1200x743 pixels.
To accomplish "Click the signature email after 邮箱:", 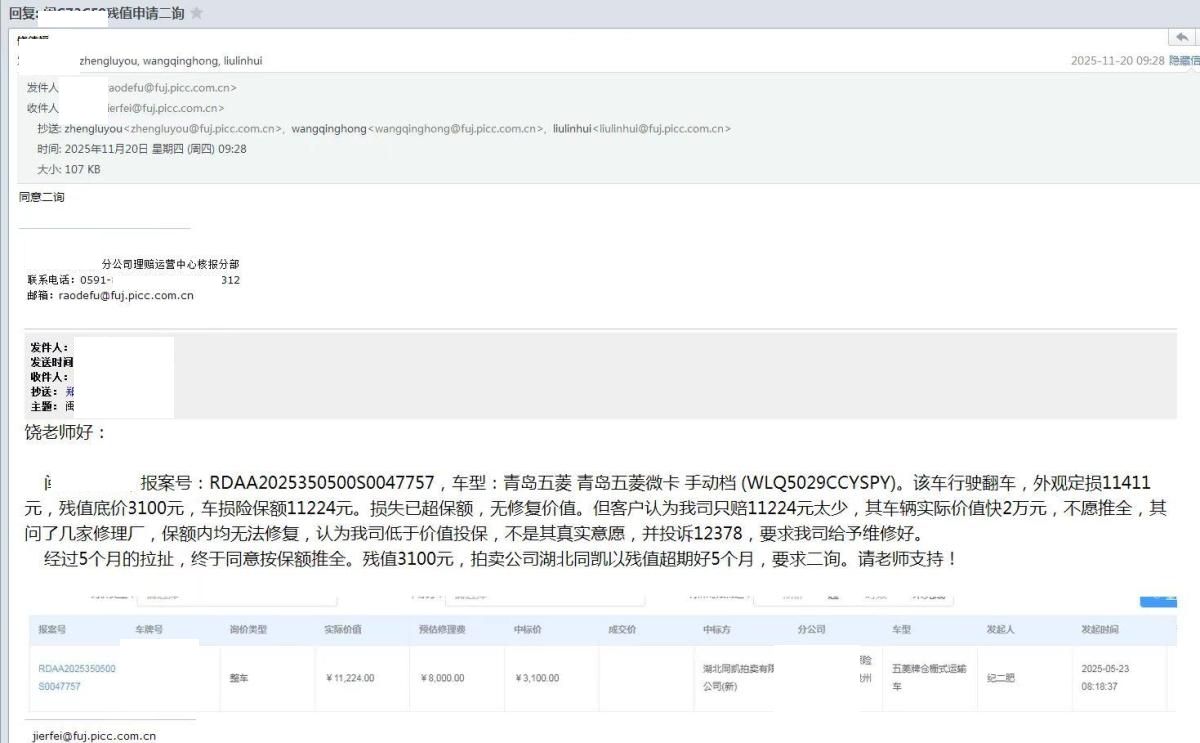I will pos(126,296).
